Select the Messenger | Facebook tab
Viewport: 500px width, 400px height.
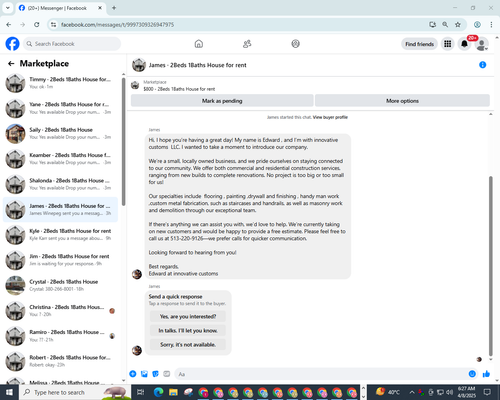60,8
